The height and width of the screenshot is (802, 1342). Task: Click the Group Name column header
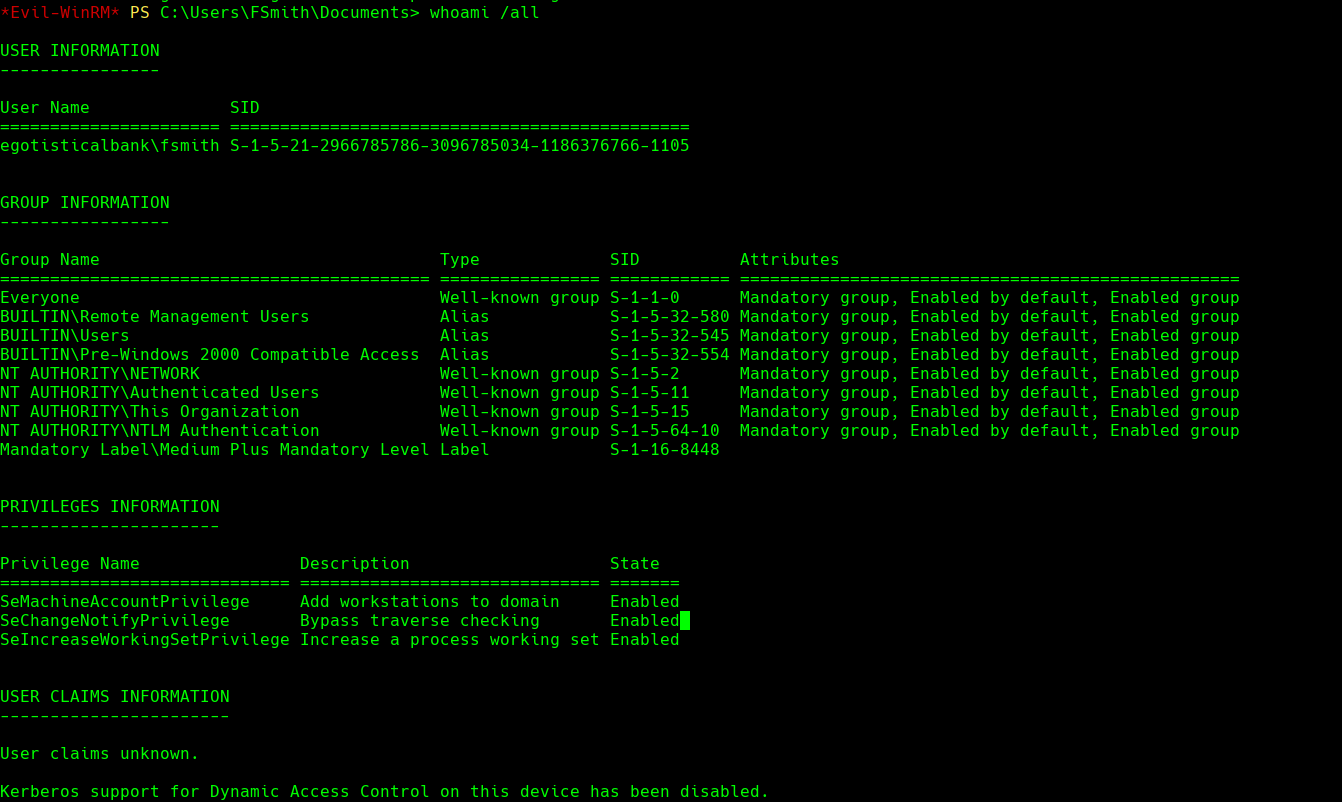(50, 259)
